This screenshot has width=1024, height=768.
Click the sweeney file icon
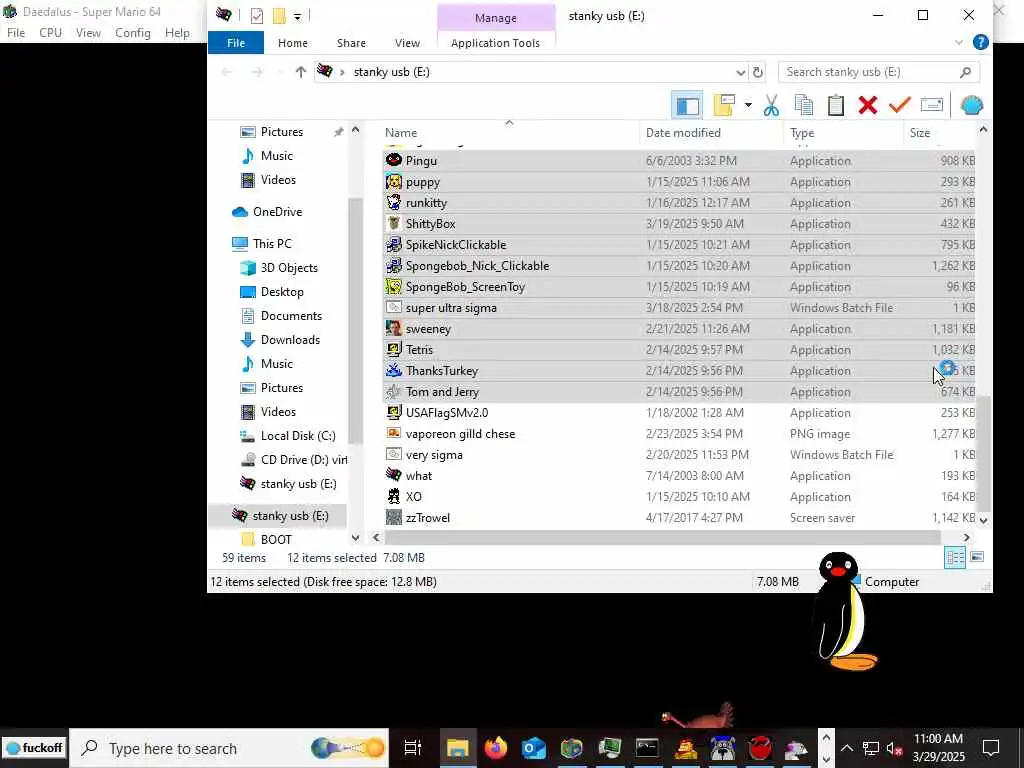pos(394,328)
